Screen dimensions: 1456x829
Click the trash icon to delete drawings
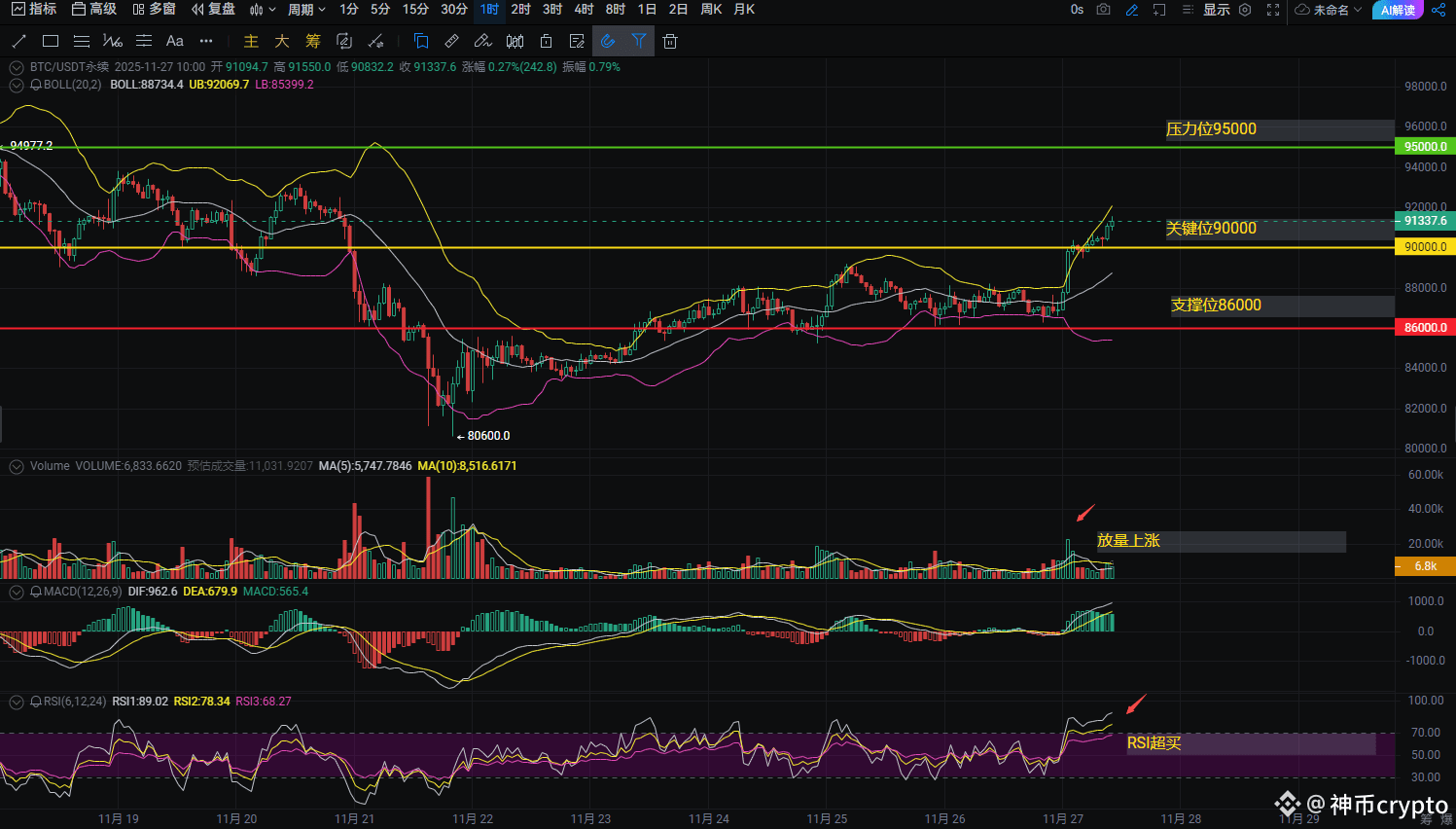pos(670,41)
